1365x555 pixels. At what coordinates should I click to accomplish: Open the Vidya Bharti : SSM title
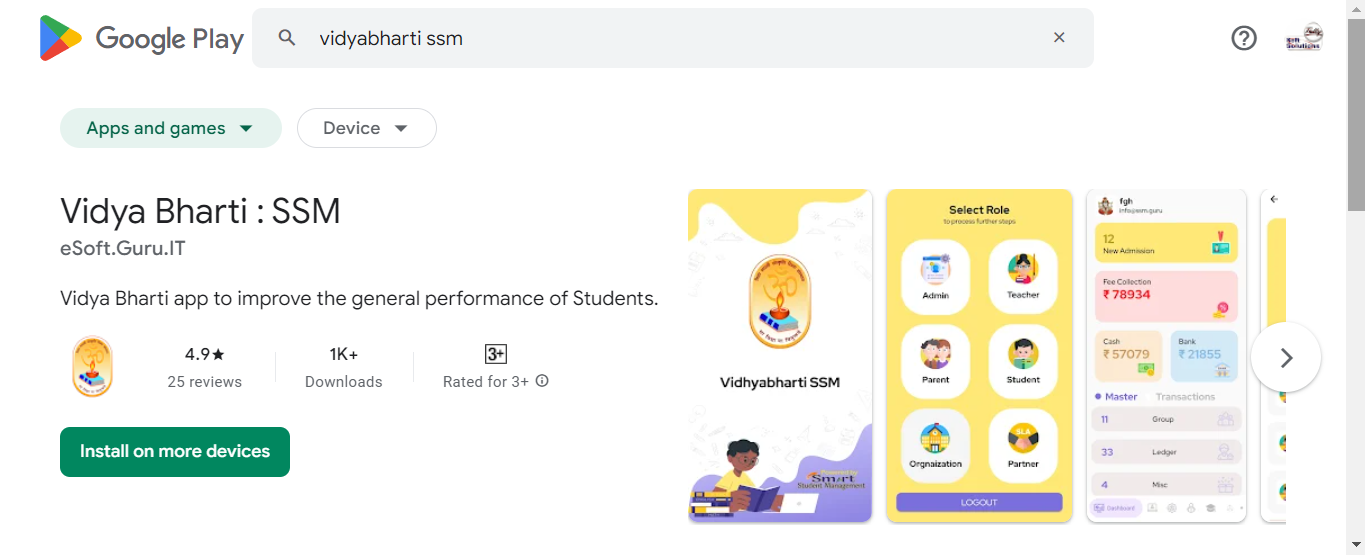coord(200,211)
